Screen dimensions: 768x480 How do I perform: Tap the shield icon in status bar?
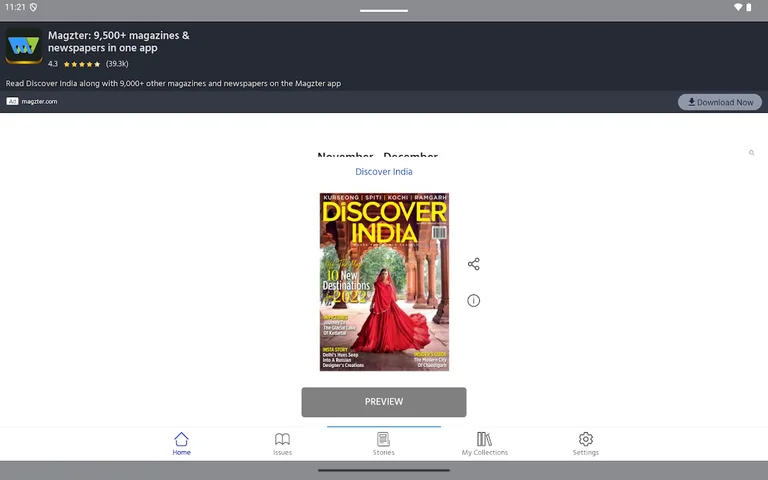click(x=33, y=7)
